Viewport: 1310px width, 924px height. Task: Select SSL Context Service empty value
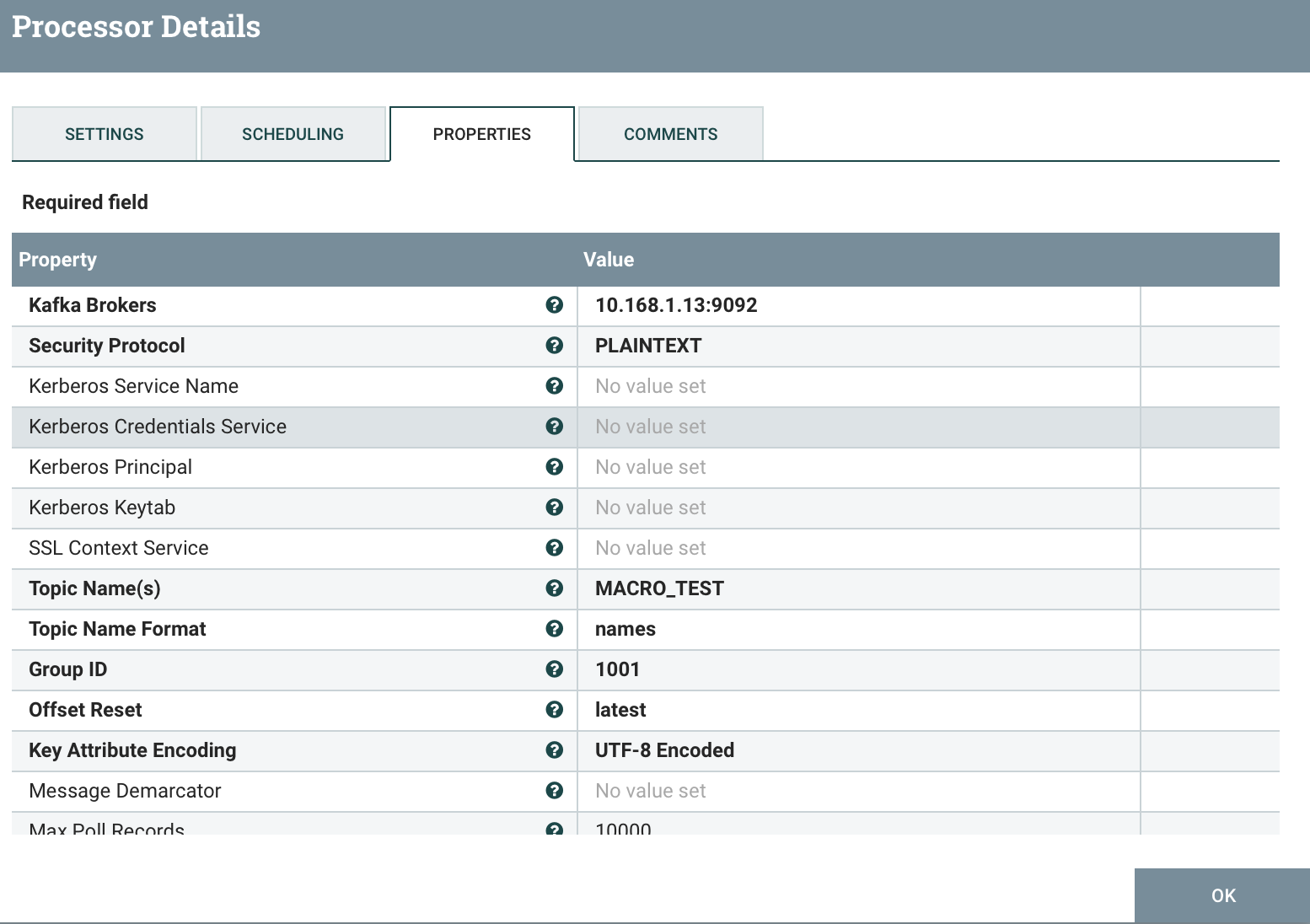[x=650, y=548]
